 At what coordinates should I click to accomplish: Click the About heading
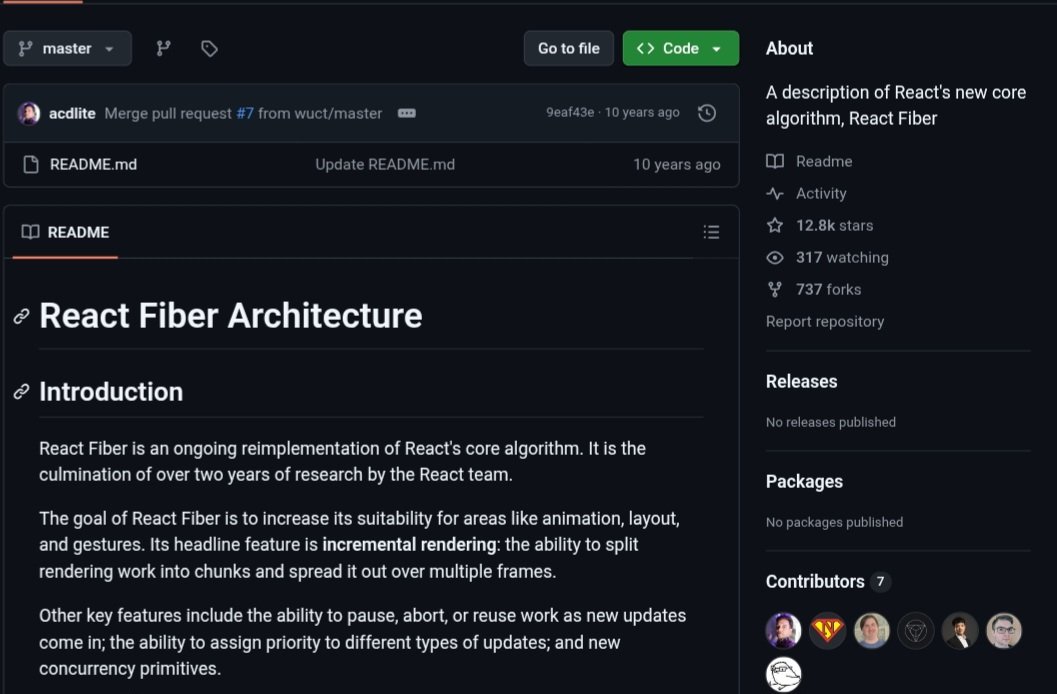[789, 49]
